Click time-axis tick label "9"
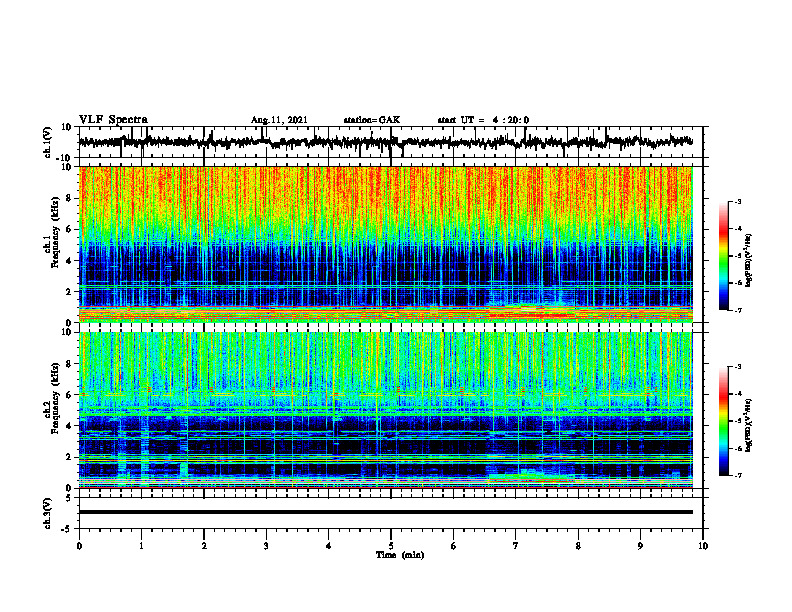792x612 pixels. point(640,546)
